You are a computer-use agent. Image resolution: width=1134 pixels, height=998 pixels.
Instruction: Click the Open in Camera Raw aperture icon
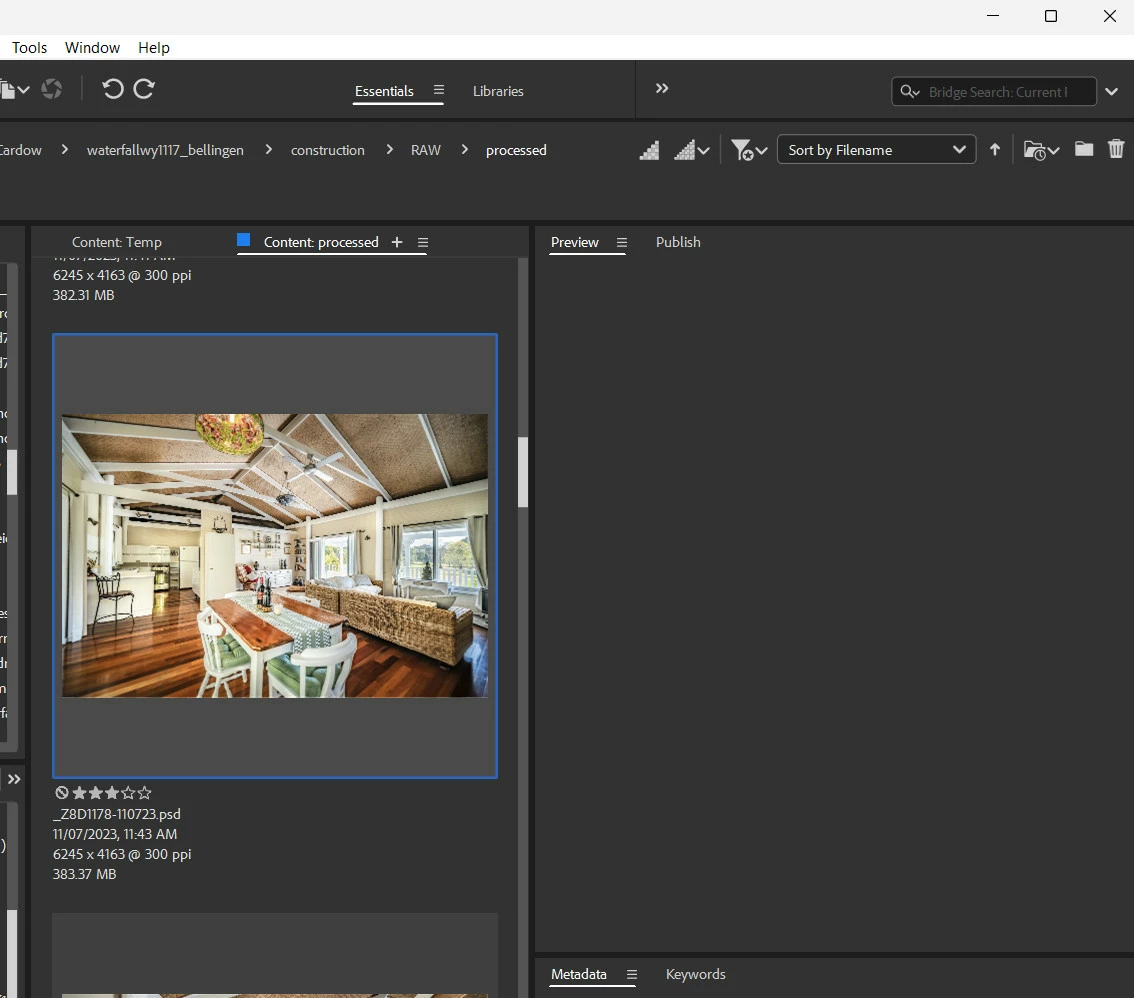[x=51, y=89]
